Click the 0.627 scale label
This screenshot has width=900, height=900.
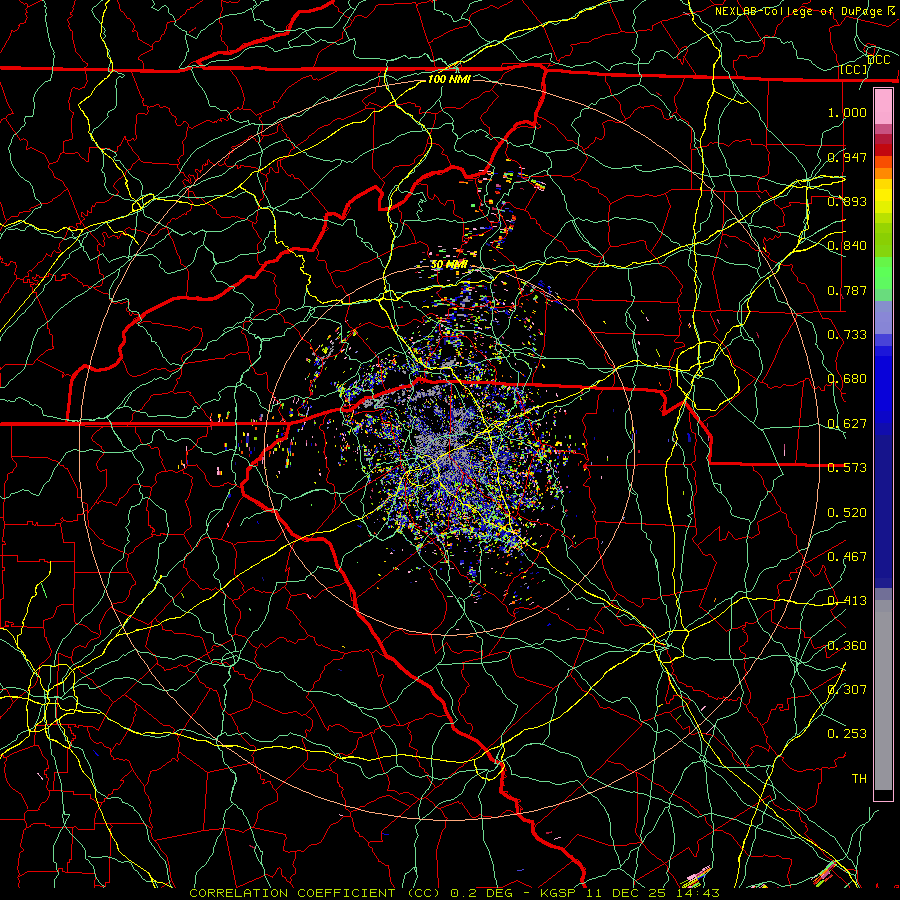(x=847, y=424)
